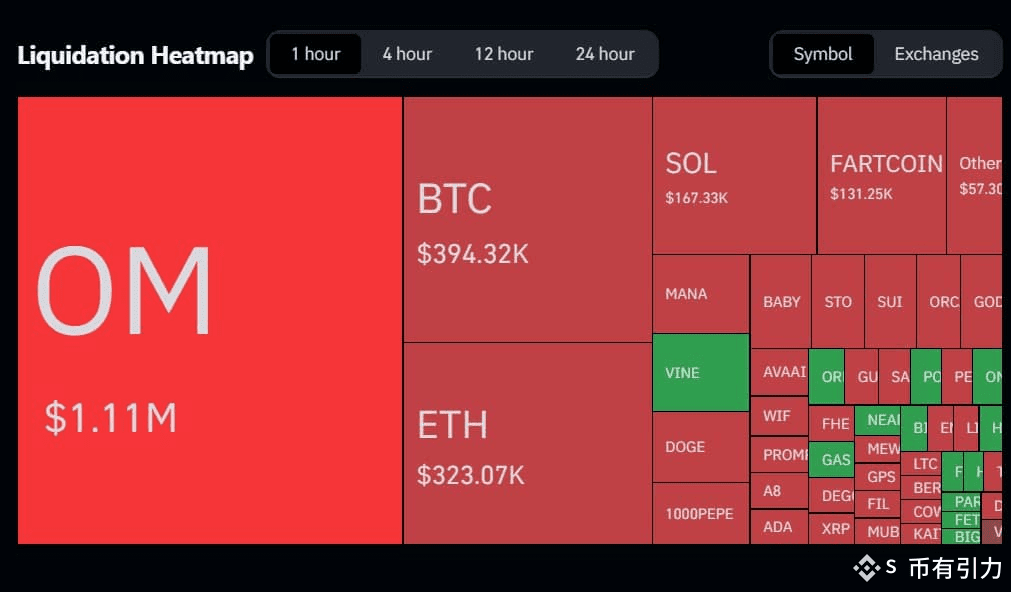Switch to the 4 hour timeframe

[x=407, y=54]
